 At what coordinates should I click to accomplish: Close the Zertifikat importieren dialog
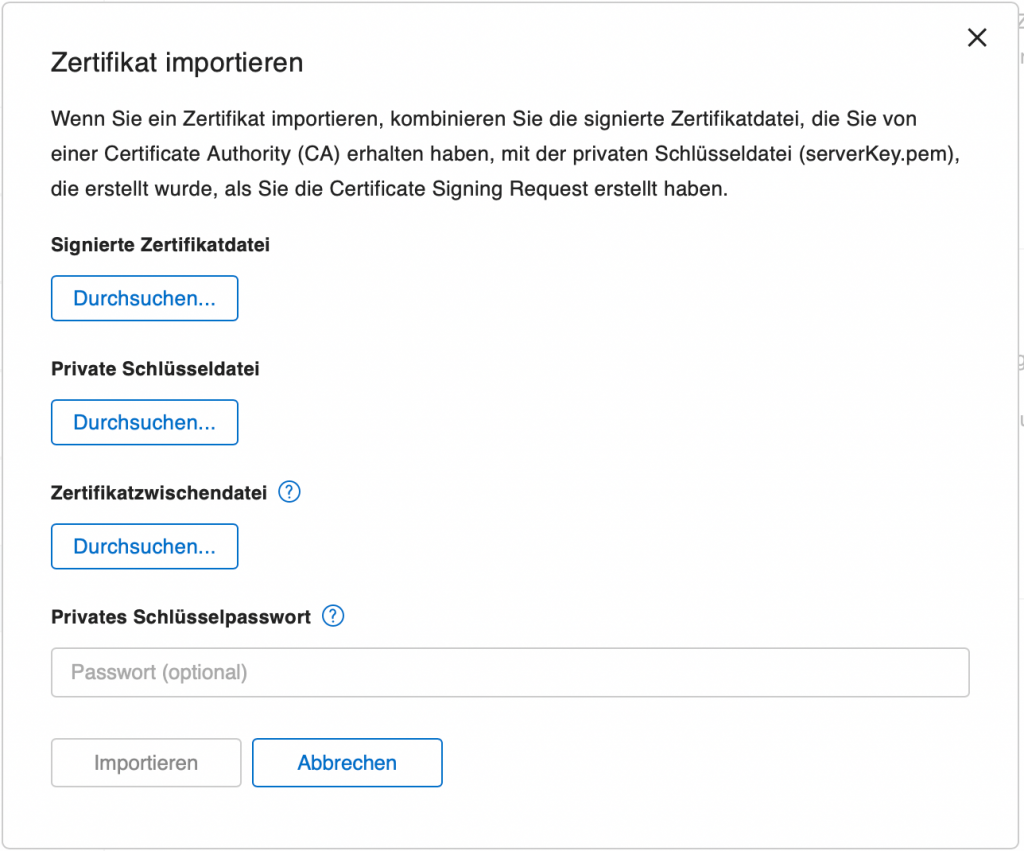976,38
